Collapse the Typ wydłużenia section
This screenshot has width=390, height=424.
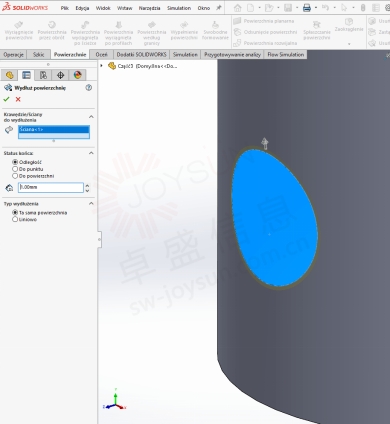[91, 204]
